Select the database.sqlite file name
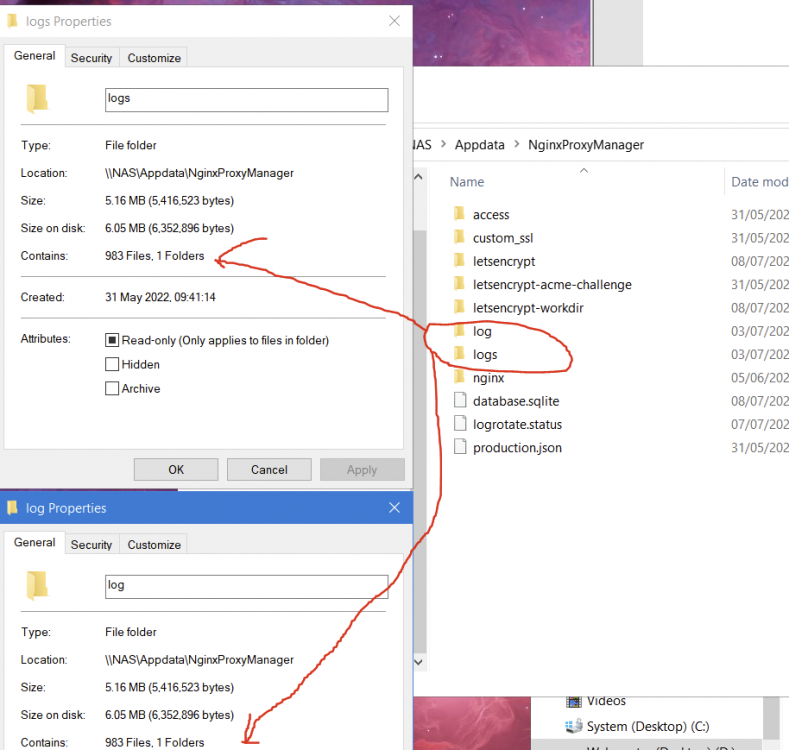The height and width of the screenshot is (750, 789). (516, 401)
